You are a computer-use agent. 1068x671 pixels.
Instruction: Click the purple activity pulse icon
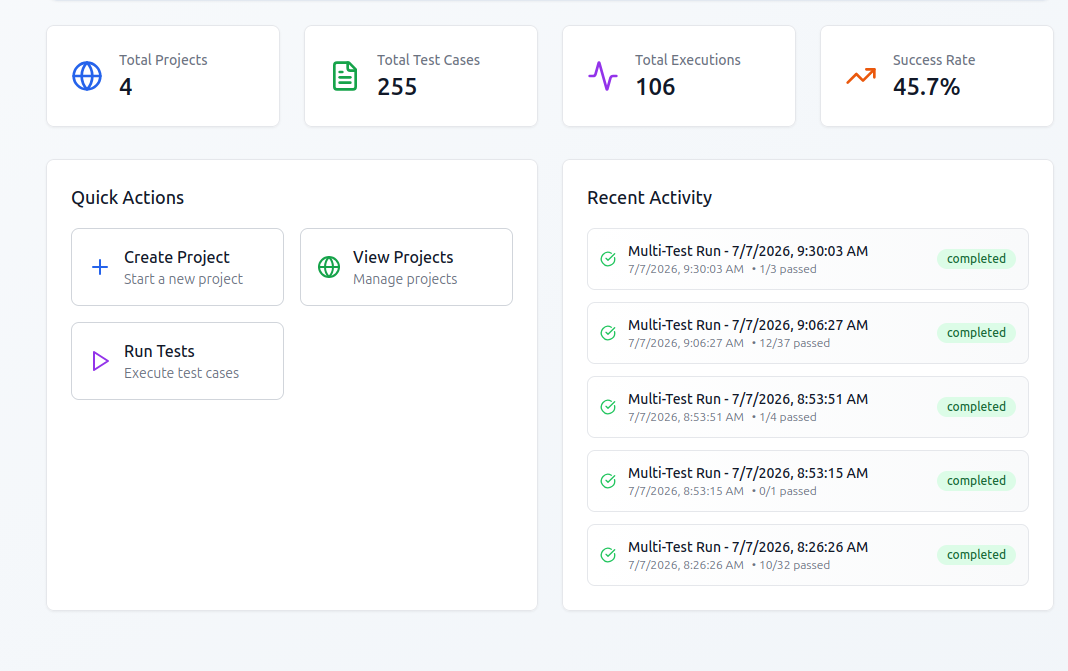coord(603,76)
